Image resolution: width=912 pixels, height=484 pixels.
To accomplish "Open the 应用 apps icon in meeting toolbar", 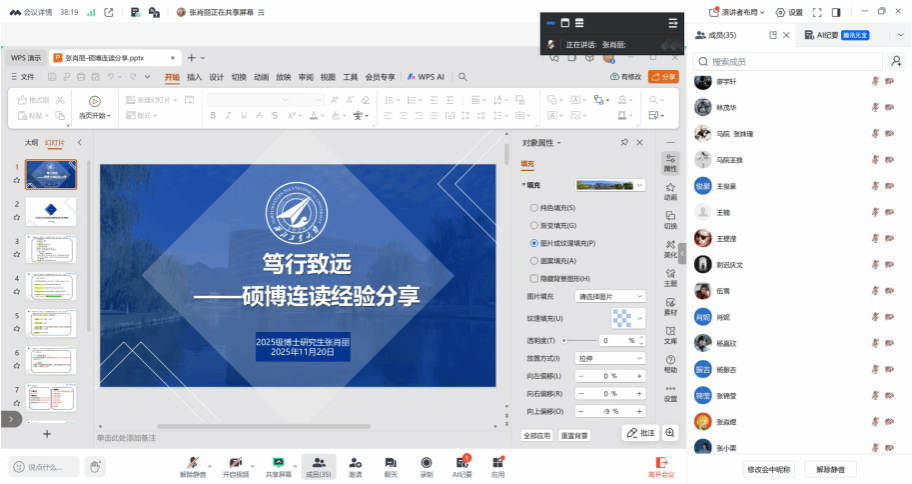I will point(498,462).
